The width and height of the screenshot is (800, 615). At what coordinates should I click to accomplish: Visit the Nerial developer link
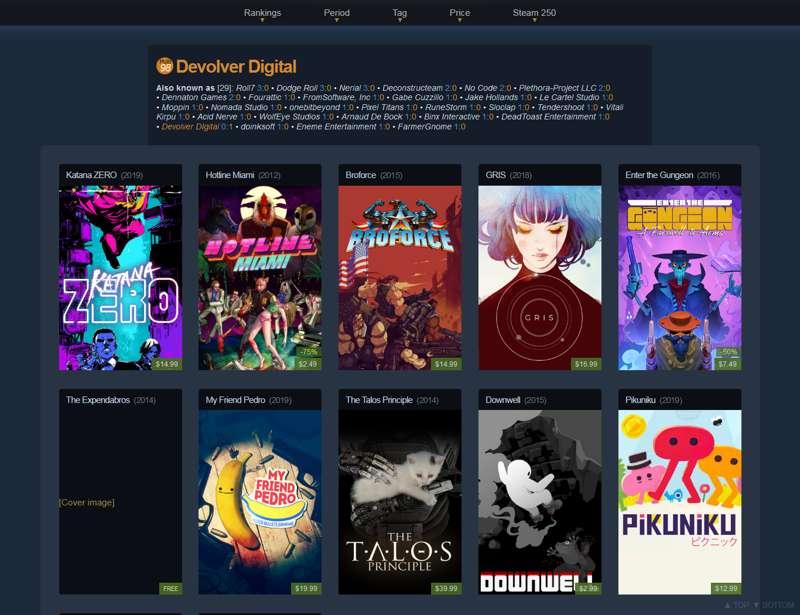[349, 88]
